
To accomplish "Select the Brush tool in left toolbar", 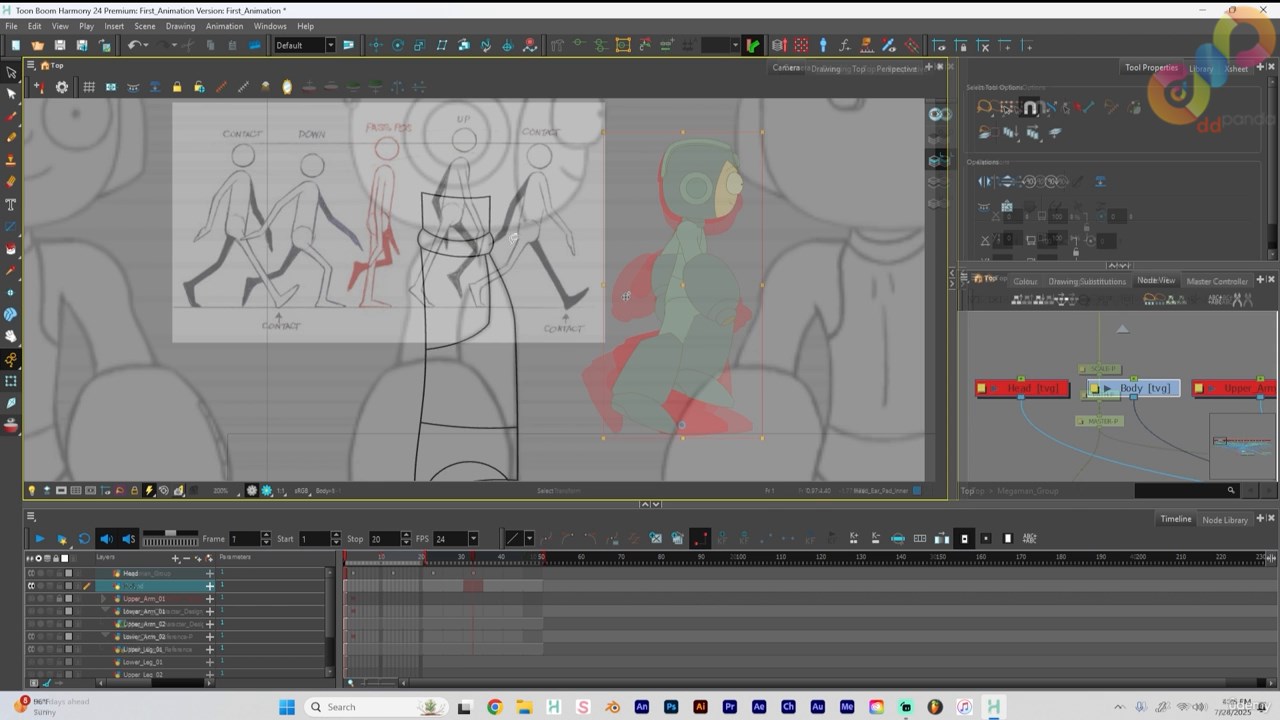I will 12,116.
